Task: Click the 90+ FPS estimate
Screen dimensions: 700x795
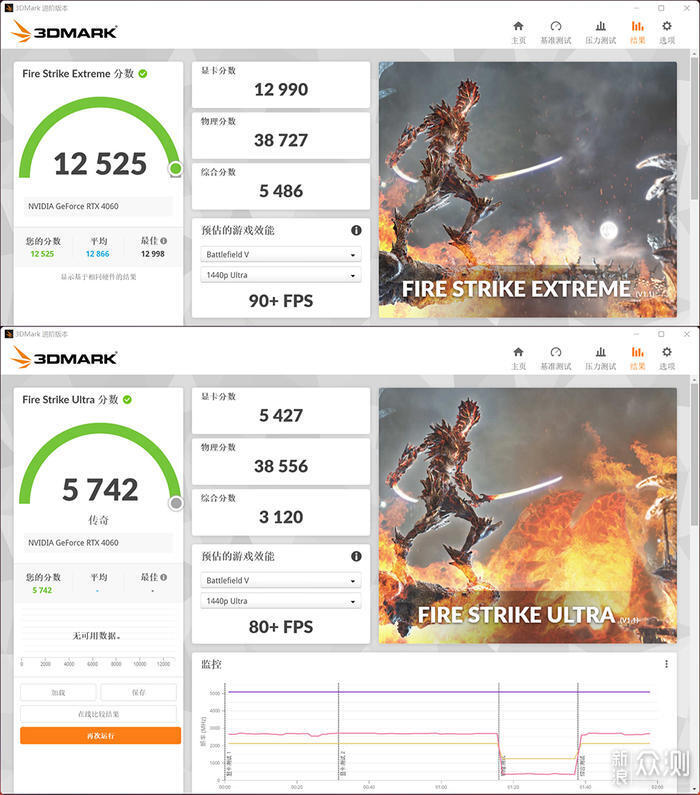Action: coord(281,301)
